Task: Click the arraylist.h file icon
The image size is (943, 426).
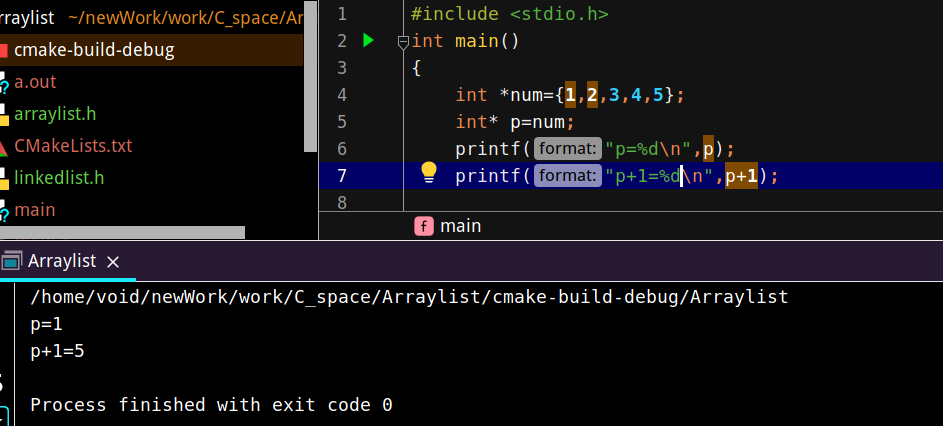Action: point(4,114)
